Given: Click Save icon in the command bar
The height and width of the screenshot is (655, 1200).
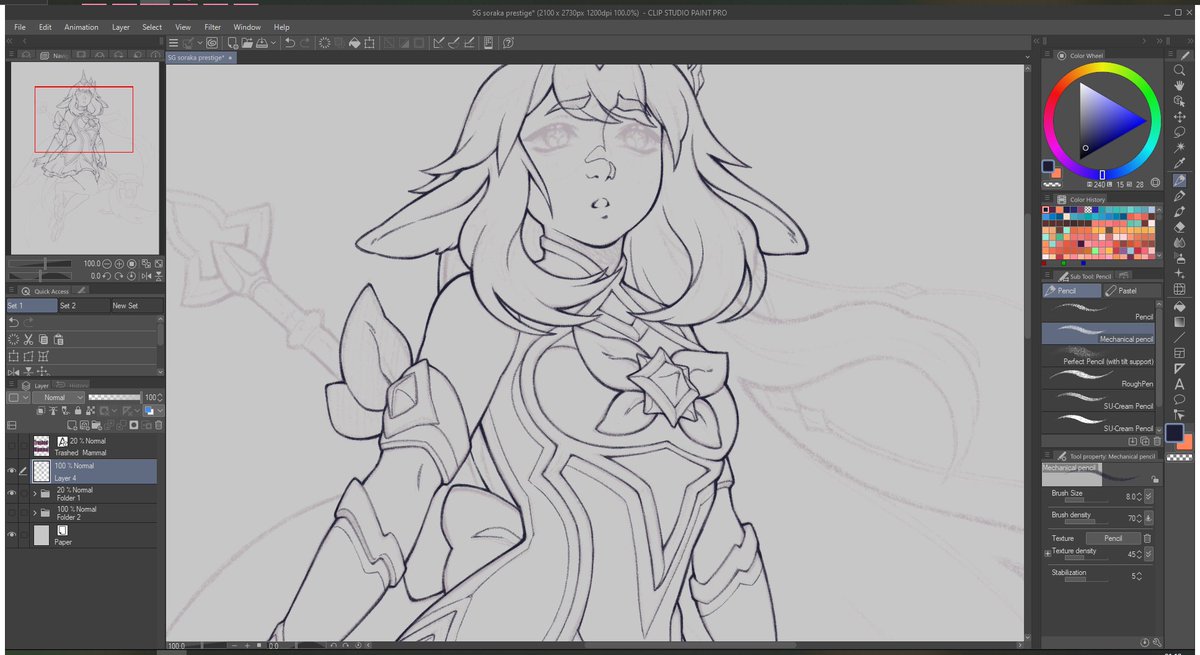Looking at the screenshot, I should tap(262, 43).
